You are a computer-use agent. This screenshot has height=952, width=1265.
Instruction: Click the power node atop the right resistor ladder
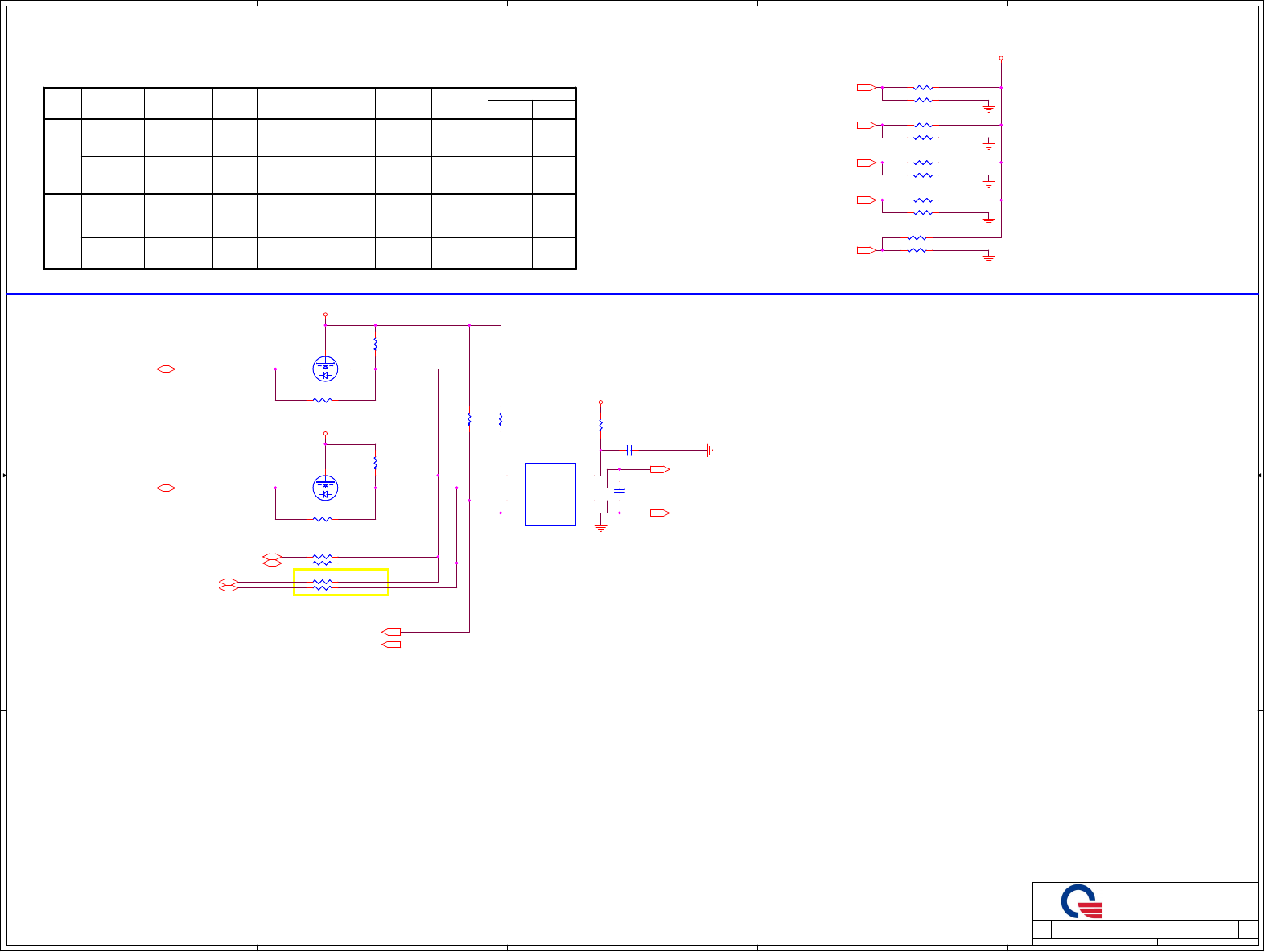1001,58
